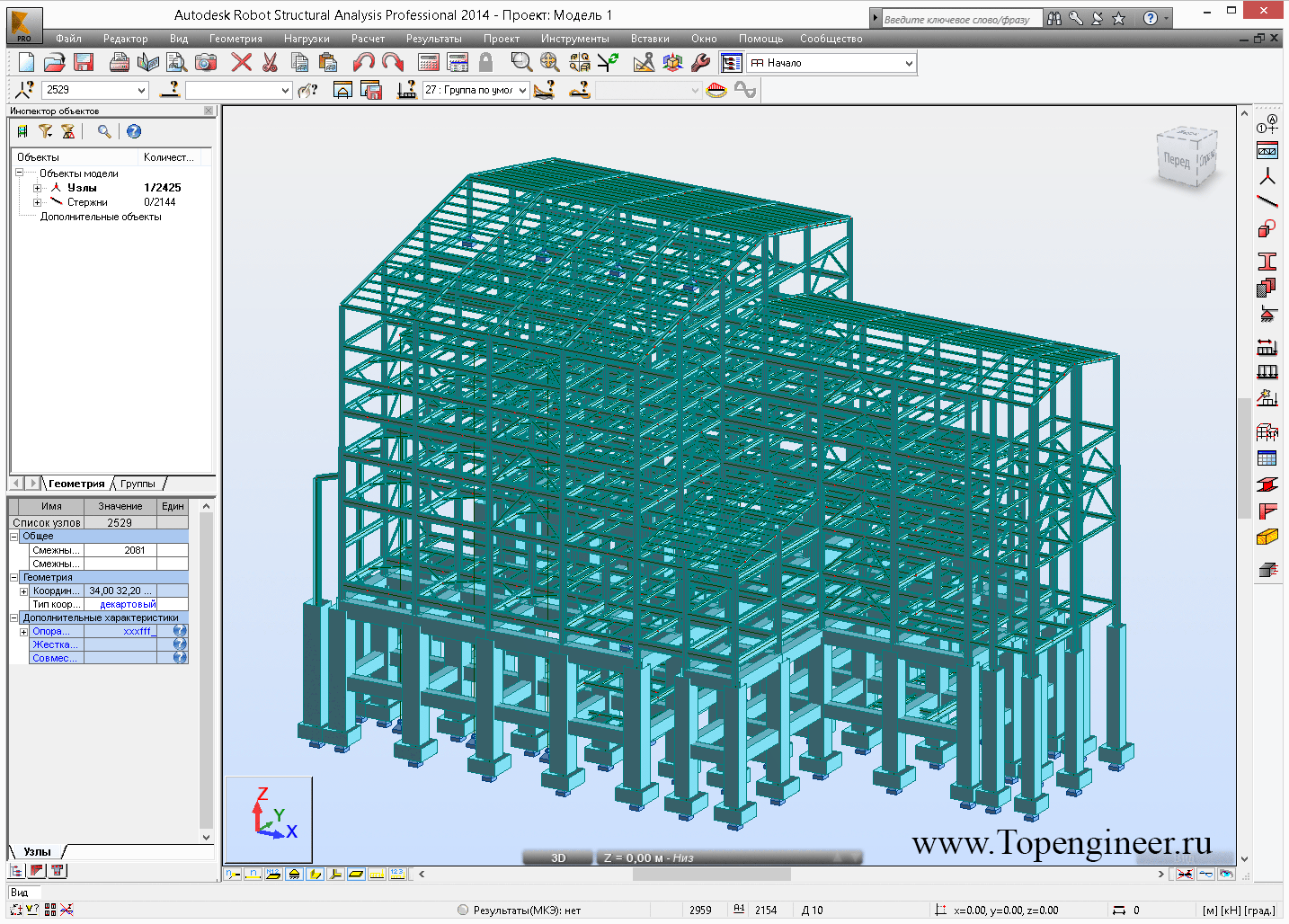This screenshot has height=924, width=1289.
Task: Expand the Узлы tree node
Action: pos(37,188)
